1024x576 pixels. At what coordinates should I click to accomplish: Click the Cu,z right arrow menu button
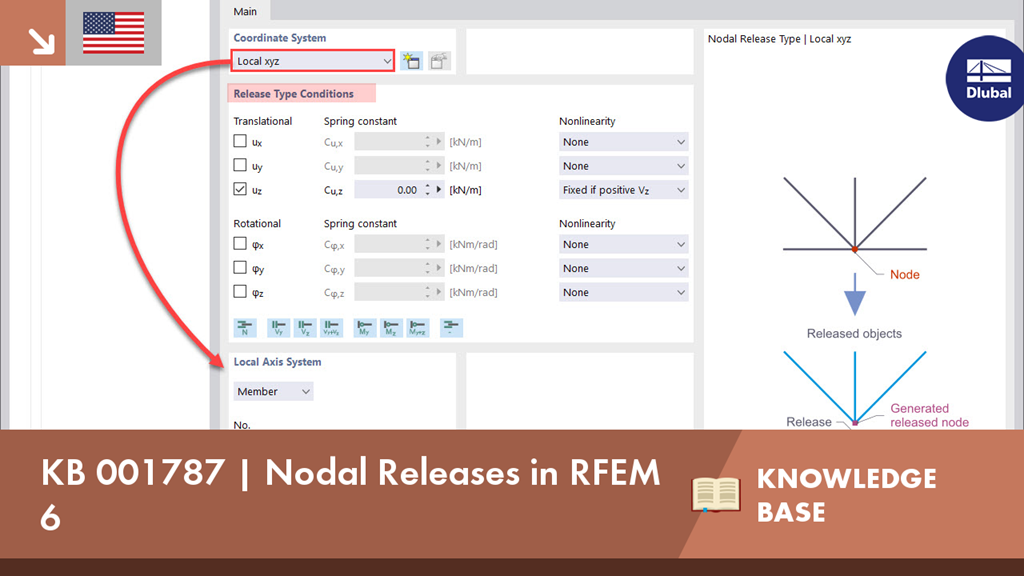tap(439, 190)
